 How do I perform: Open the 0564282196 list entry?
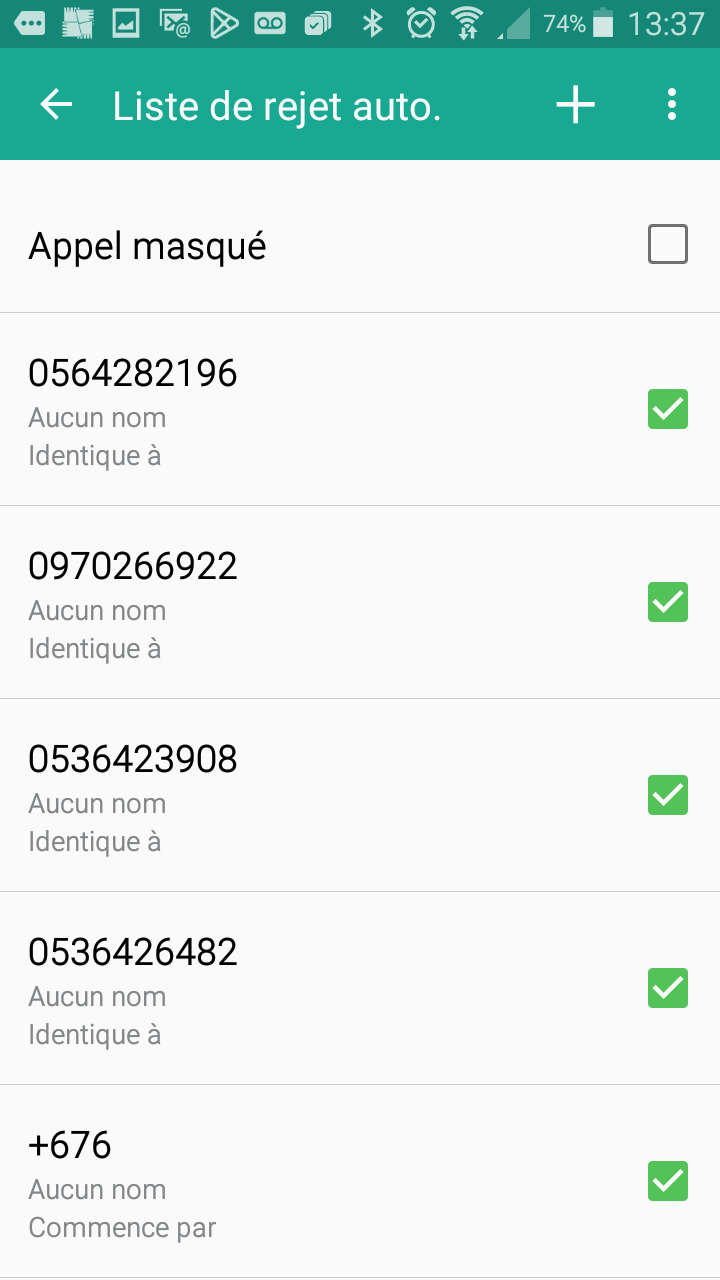360,409
